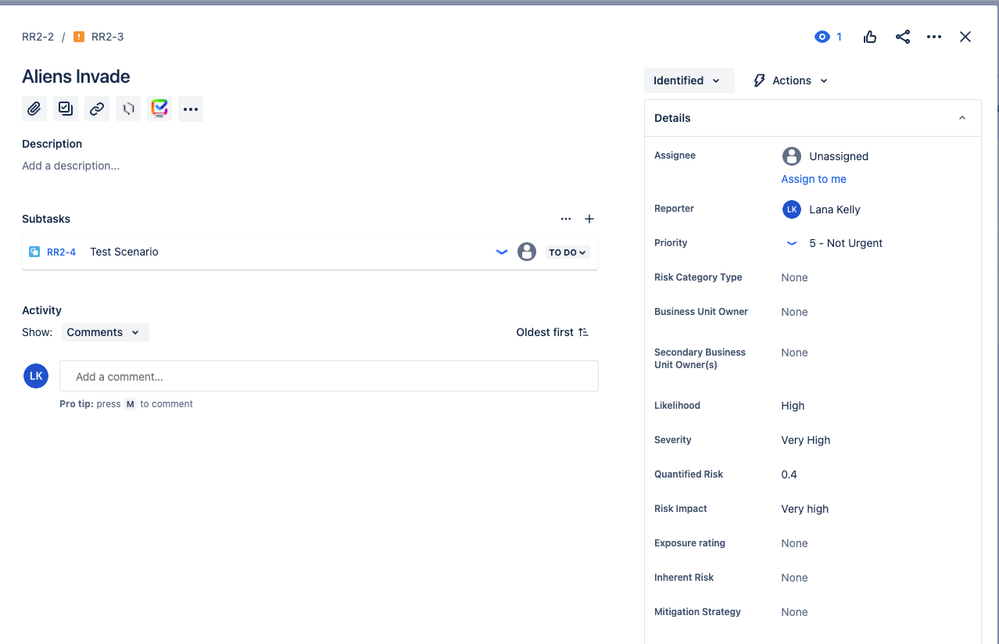Image resolution: width=999 pixels, height=644 pixels.
Task: Click the watcher count number 1
Action: (839, 37)
